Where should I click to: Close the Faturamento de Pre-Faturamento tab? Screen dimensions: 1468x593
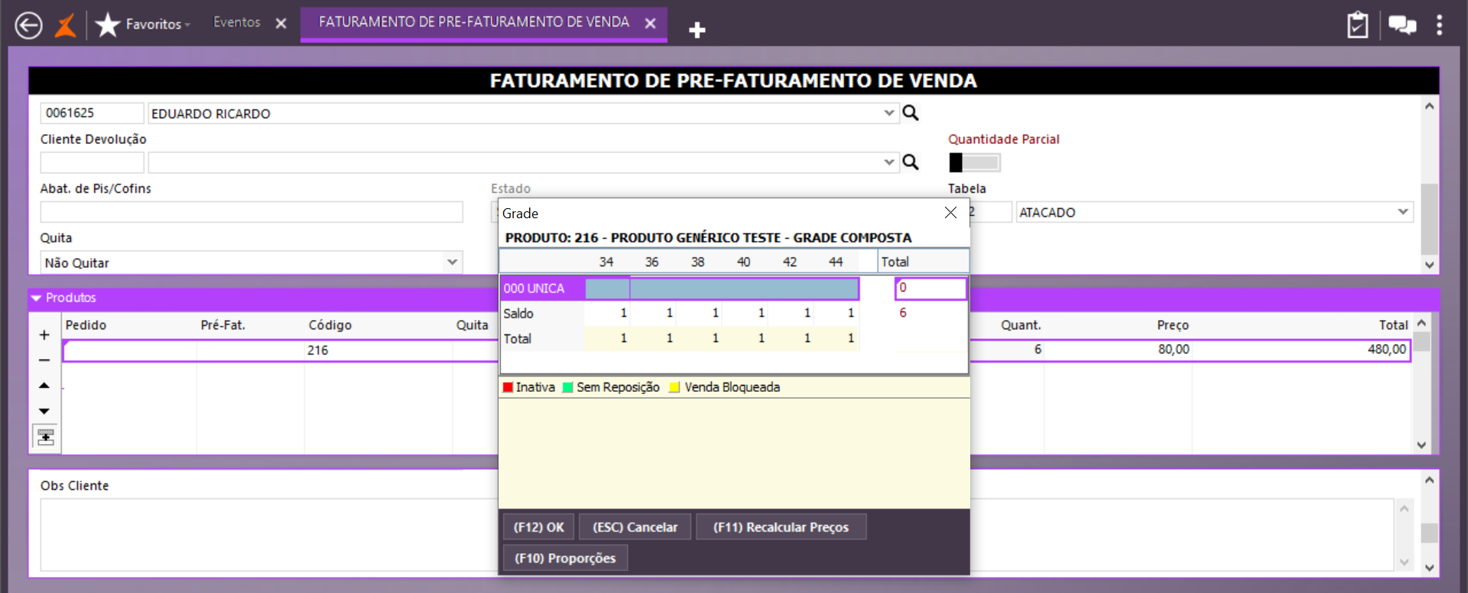650,23
